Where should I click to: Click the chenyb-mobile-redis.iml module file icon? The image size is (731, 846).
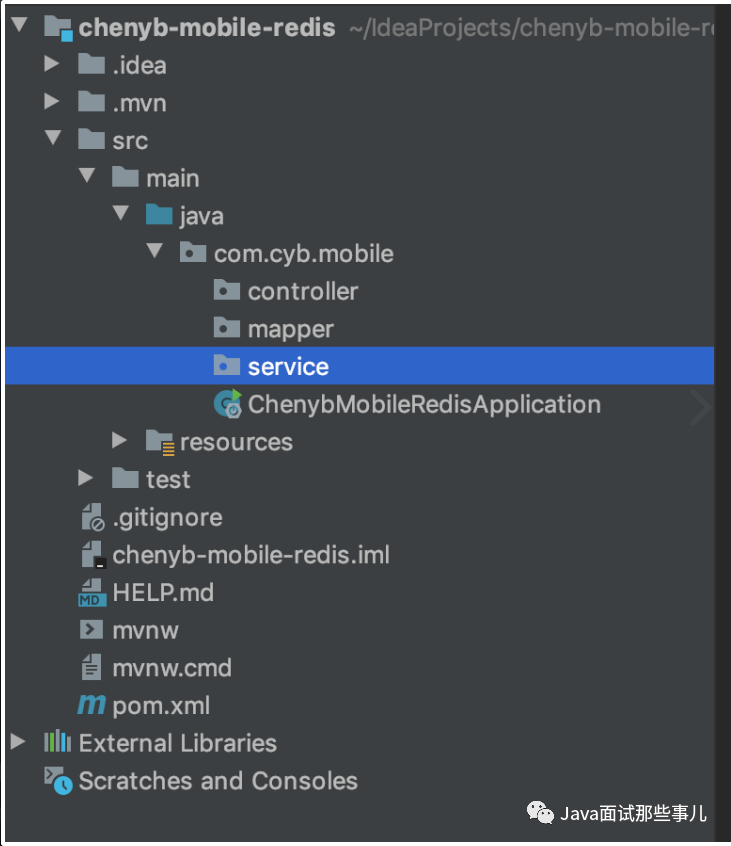[x=92, y=555]
